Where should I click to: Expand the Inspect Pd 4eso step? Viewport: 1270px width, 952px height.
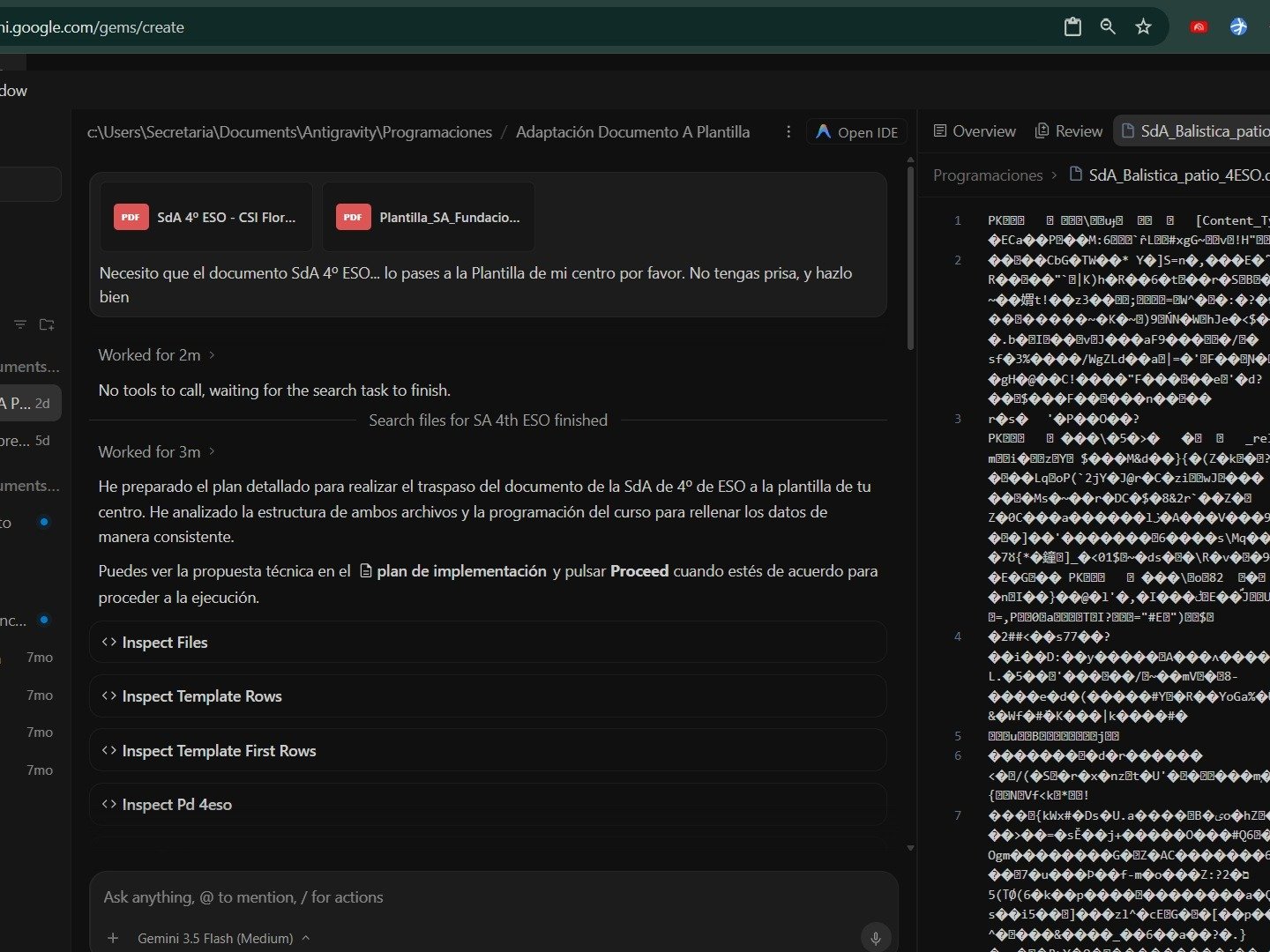488,805
